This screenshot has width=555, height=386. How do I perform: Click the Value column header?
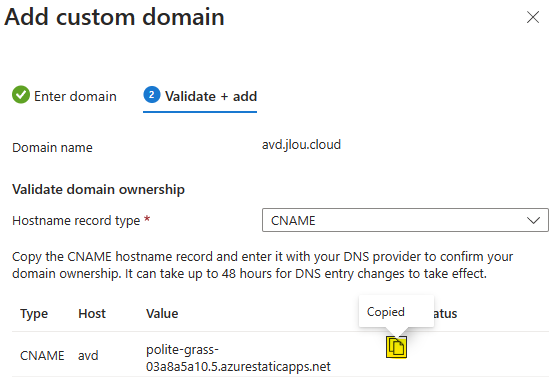162,313
